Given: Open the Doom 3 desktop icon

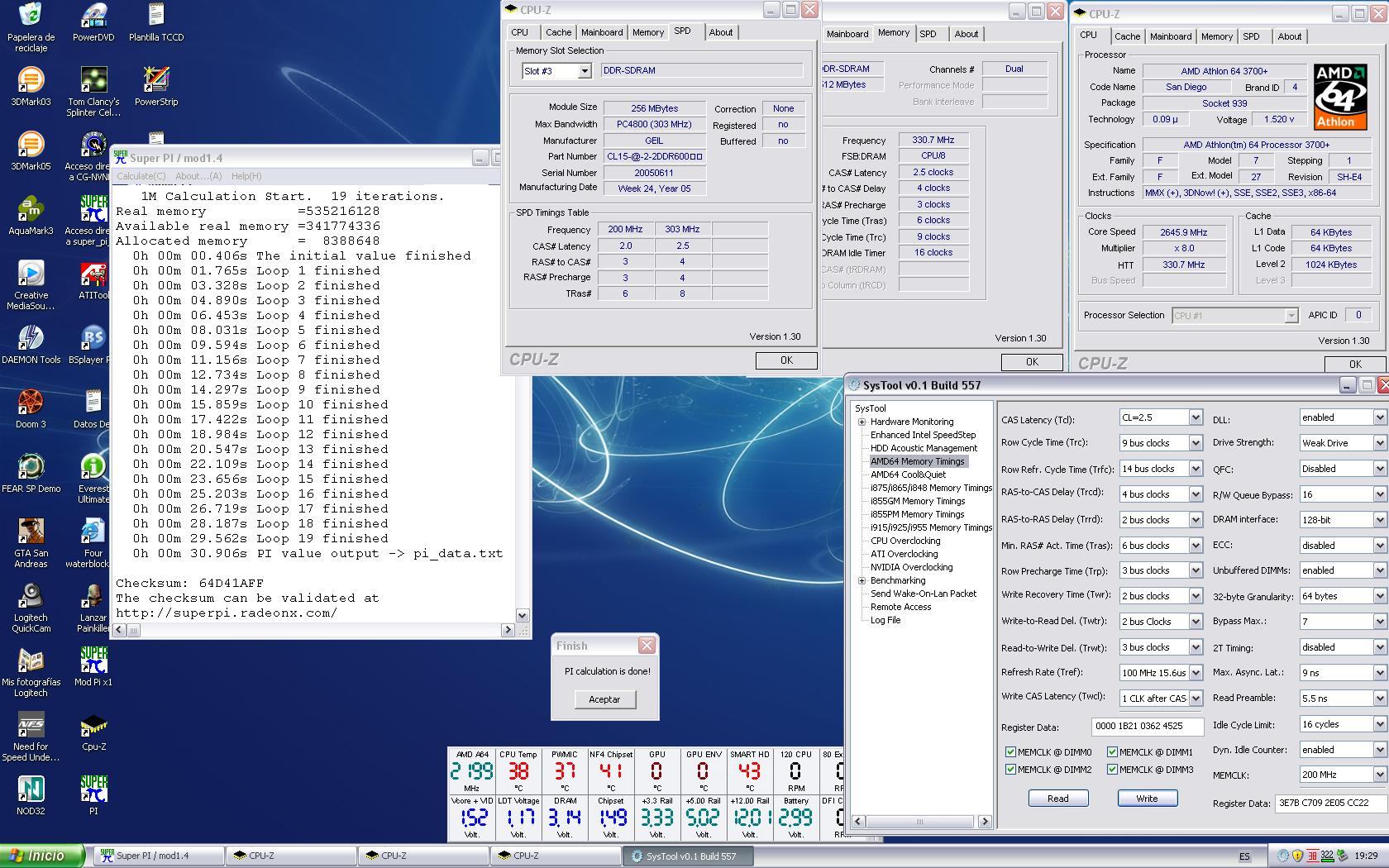Looking at the screenshot, I should [x=31, y=403].
